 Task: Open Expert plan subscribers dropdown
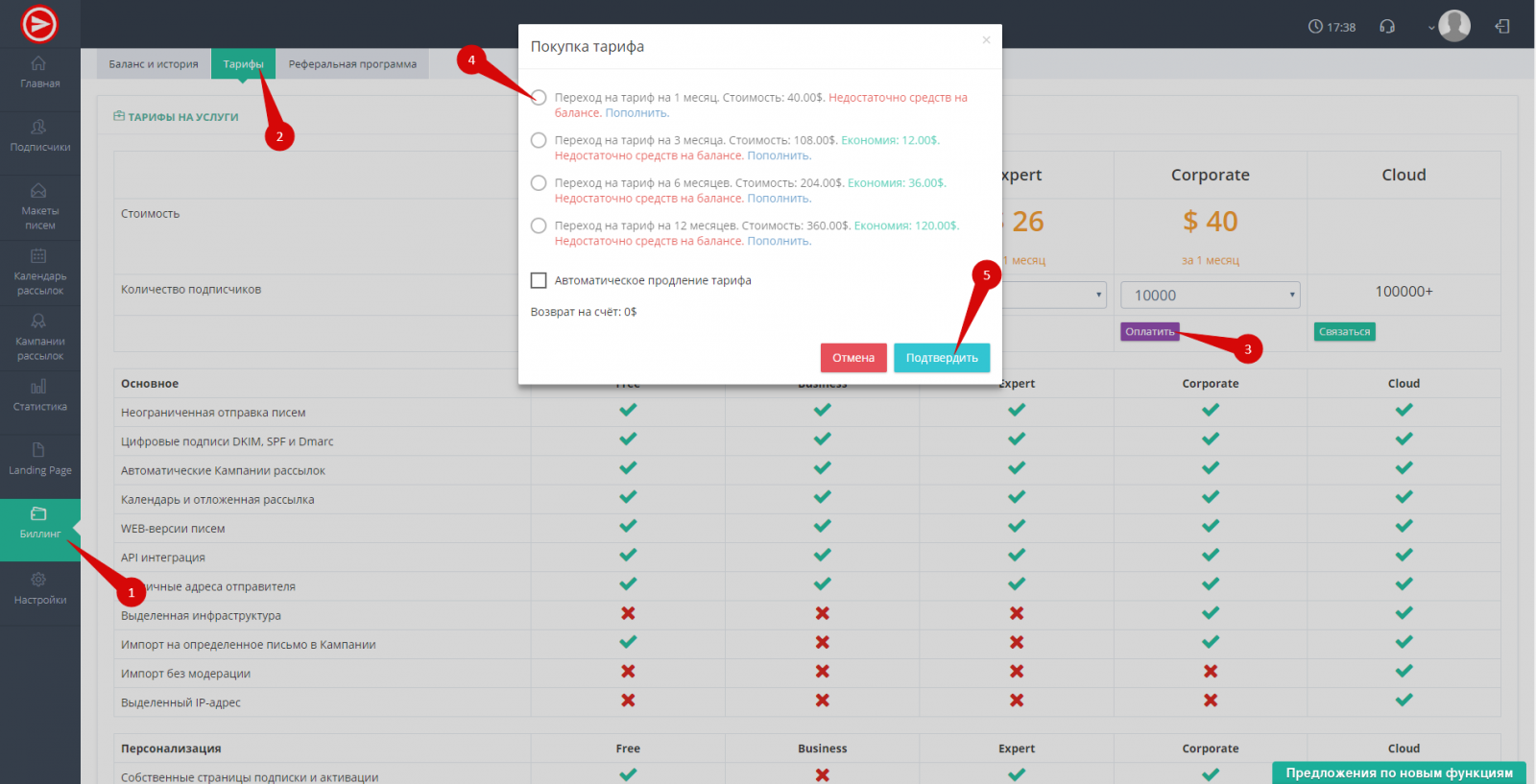pyautogui.click(x=1054, y=295)
